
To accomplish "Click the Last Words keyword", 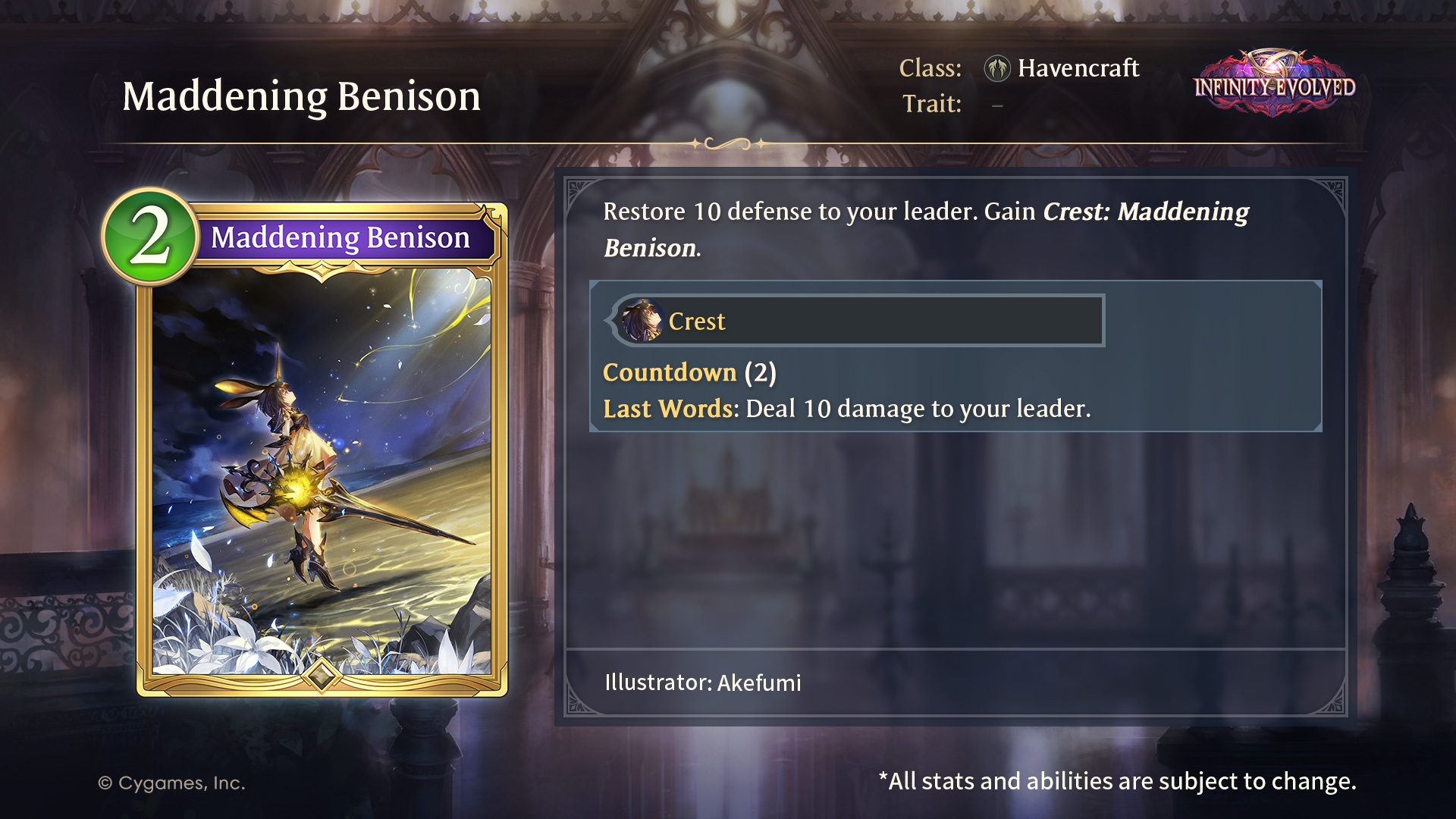I will [x=668, y=409].
